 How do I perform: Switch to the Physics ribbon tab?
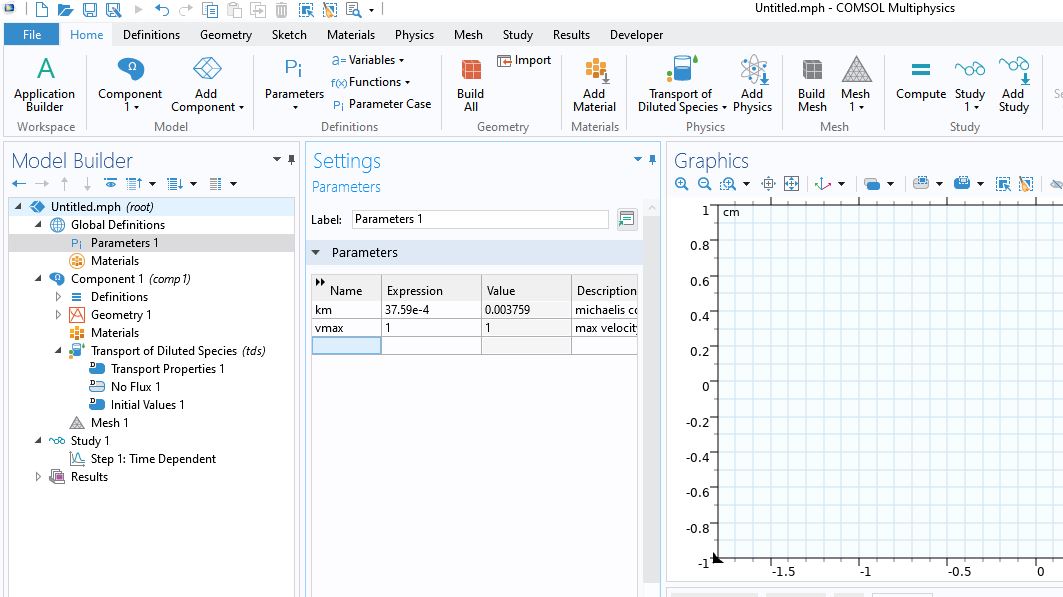click(x=414, y=35)
